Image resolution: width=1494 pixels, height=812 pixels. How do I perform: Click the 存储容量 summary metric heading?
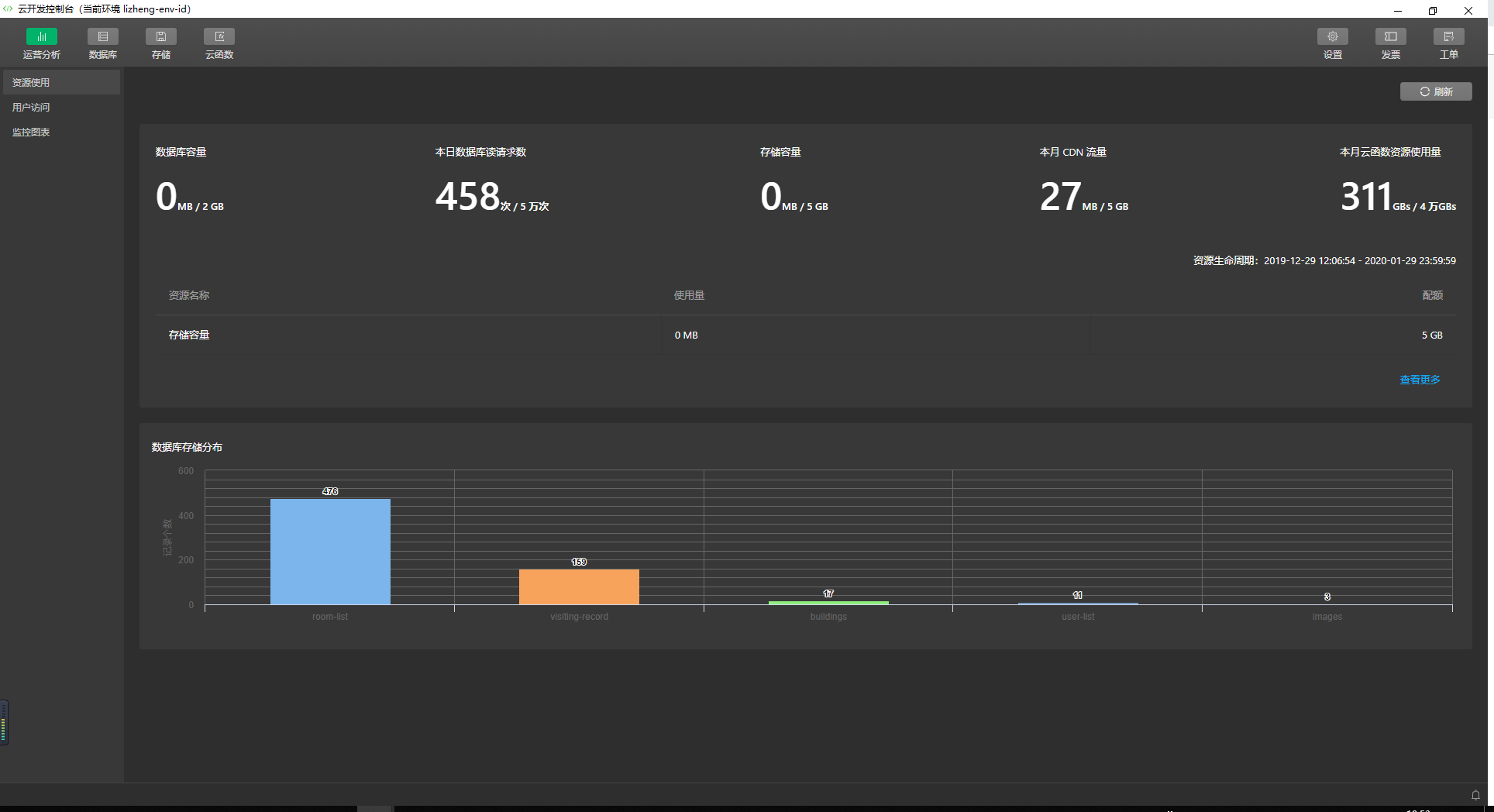[x=780, y=152]
